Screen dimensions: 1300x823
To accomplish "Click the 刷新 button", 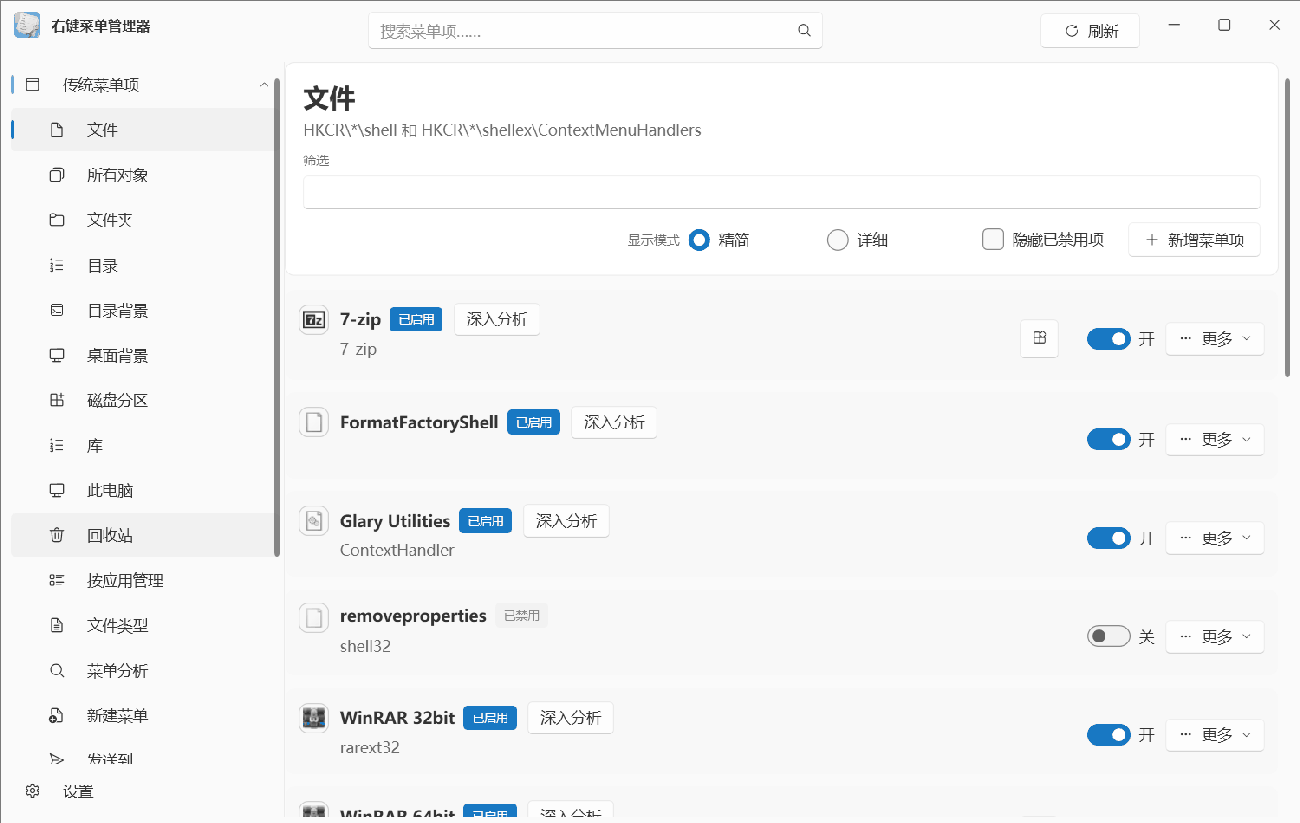I will [1090, 31].
